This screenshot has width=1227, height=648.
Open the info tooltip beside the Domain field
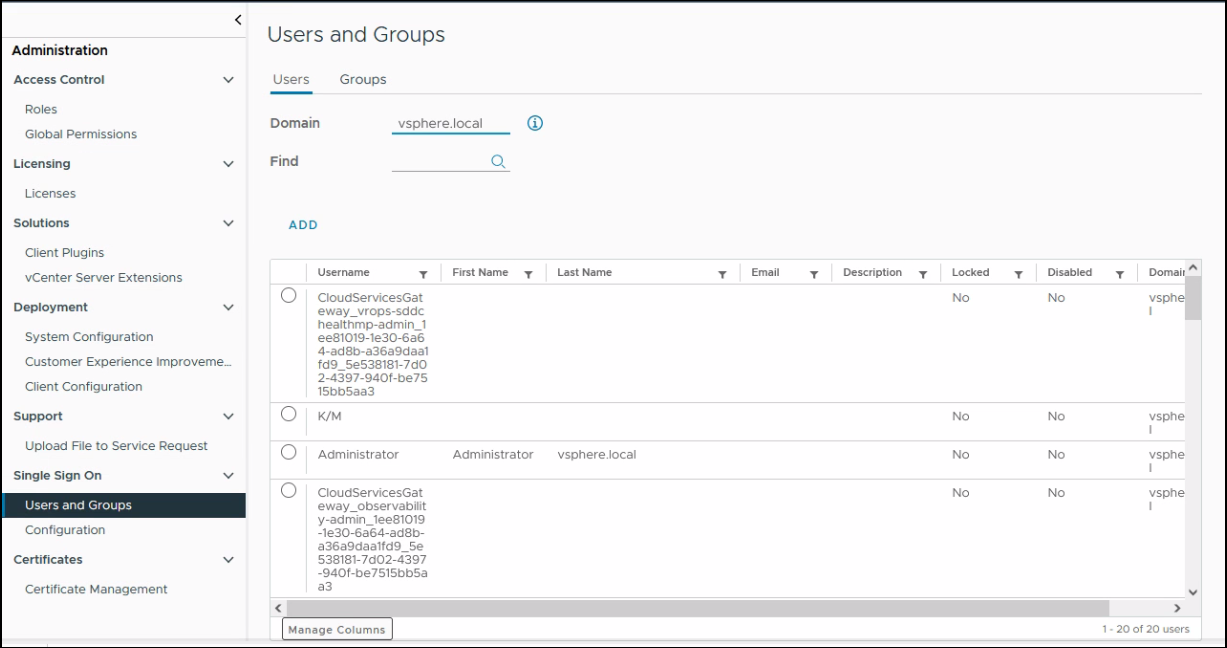tap(534, 121)
